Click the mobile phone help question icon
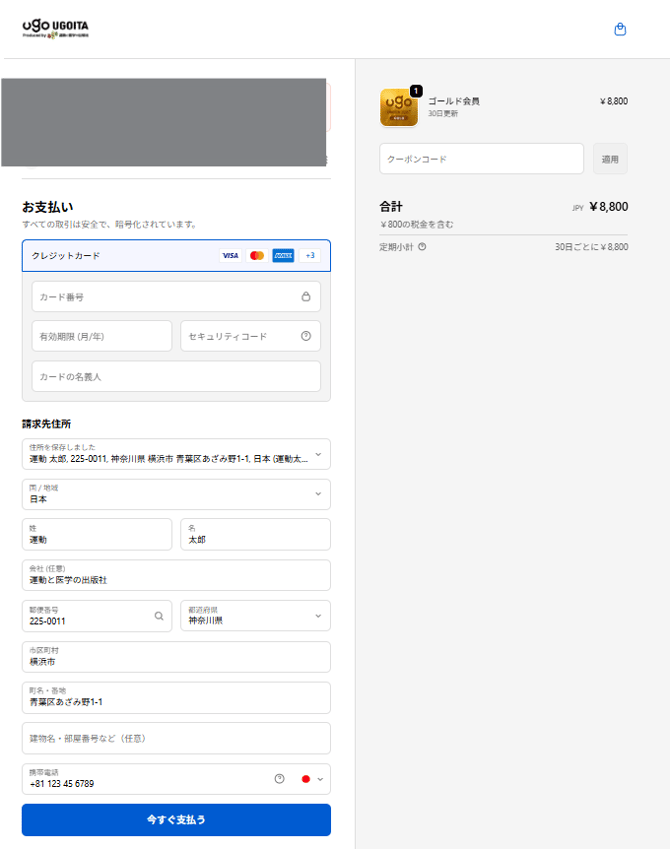 click(279, 779)
